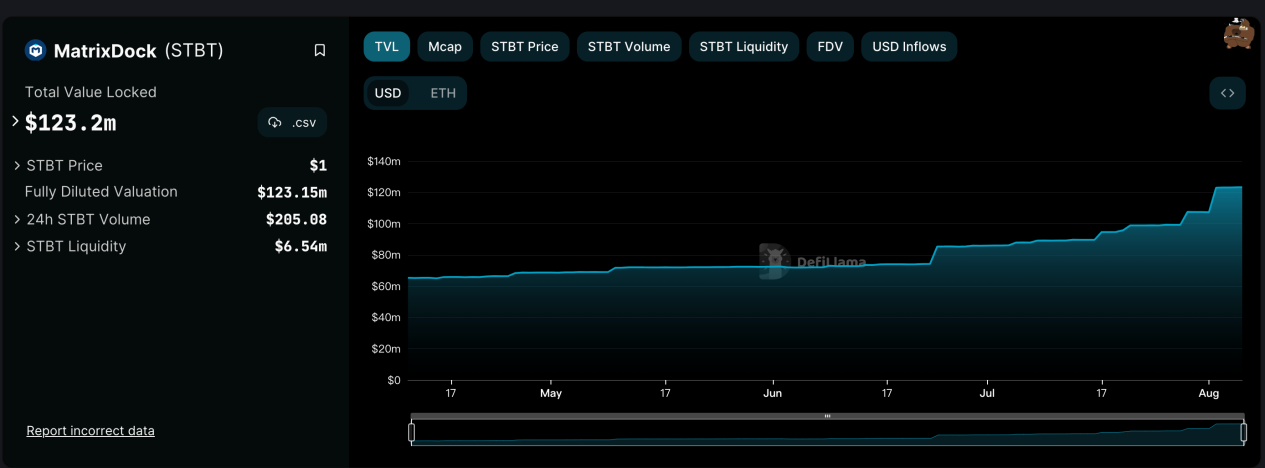Image resolution: width=1265 pixels, height=468 pixels.
Task: Turn on the FDV chart series
Action: 830,46
